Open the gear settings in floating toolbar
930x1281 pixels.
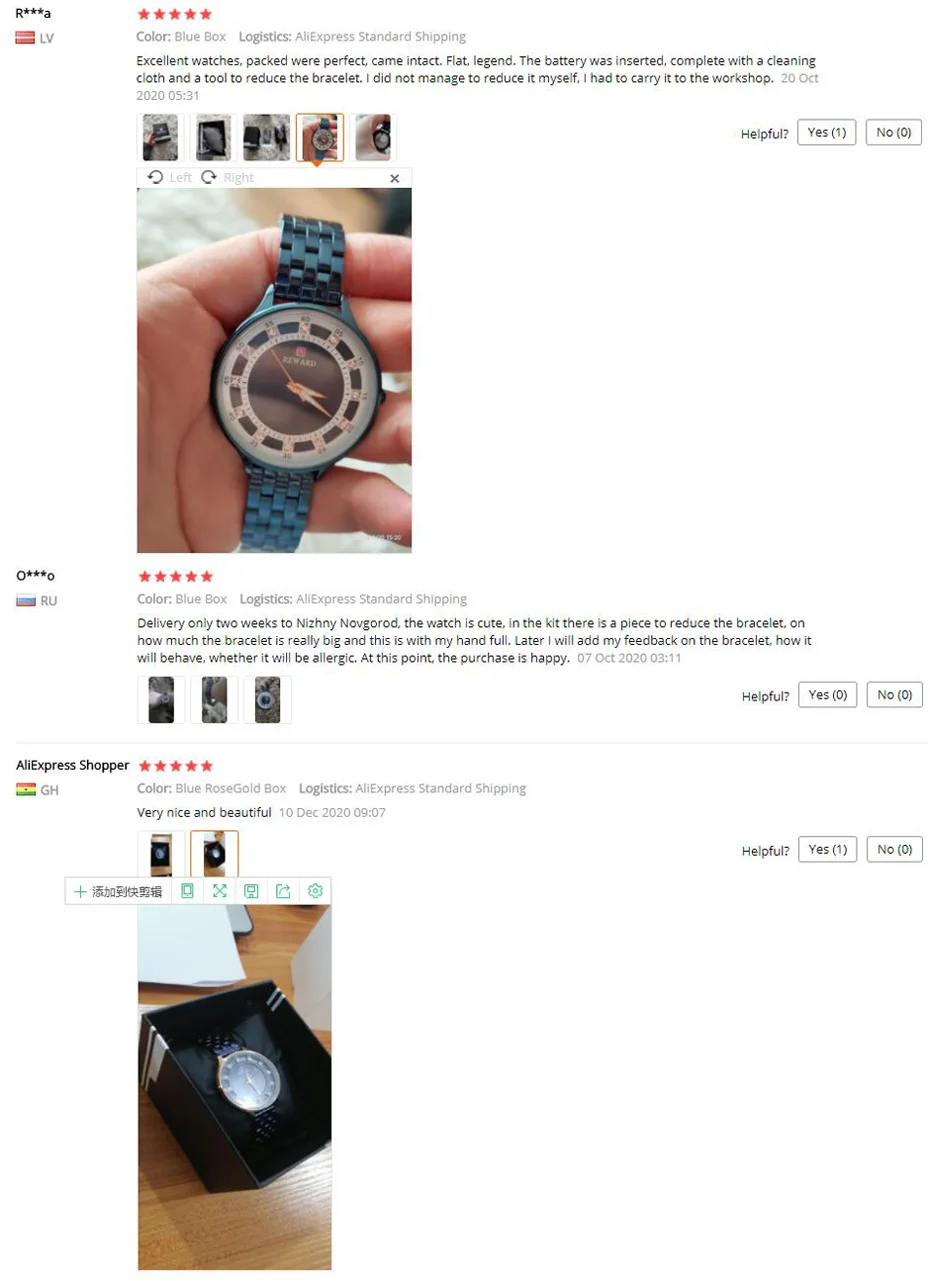coord(315,891)
